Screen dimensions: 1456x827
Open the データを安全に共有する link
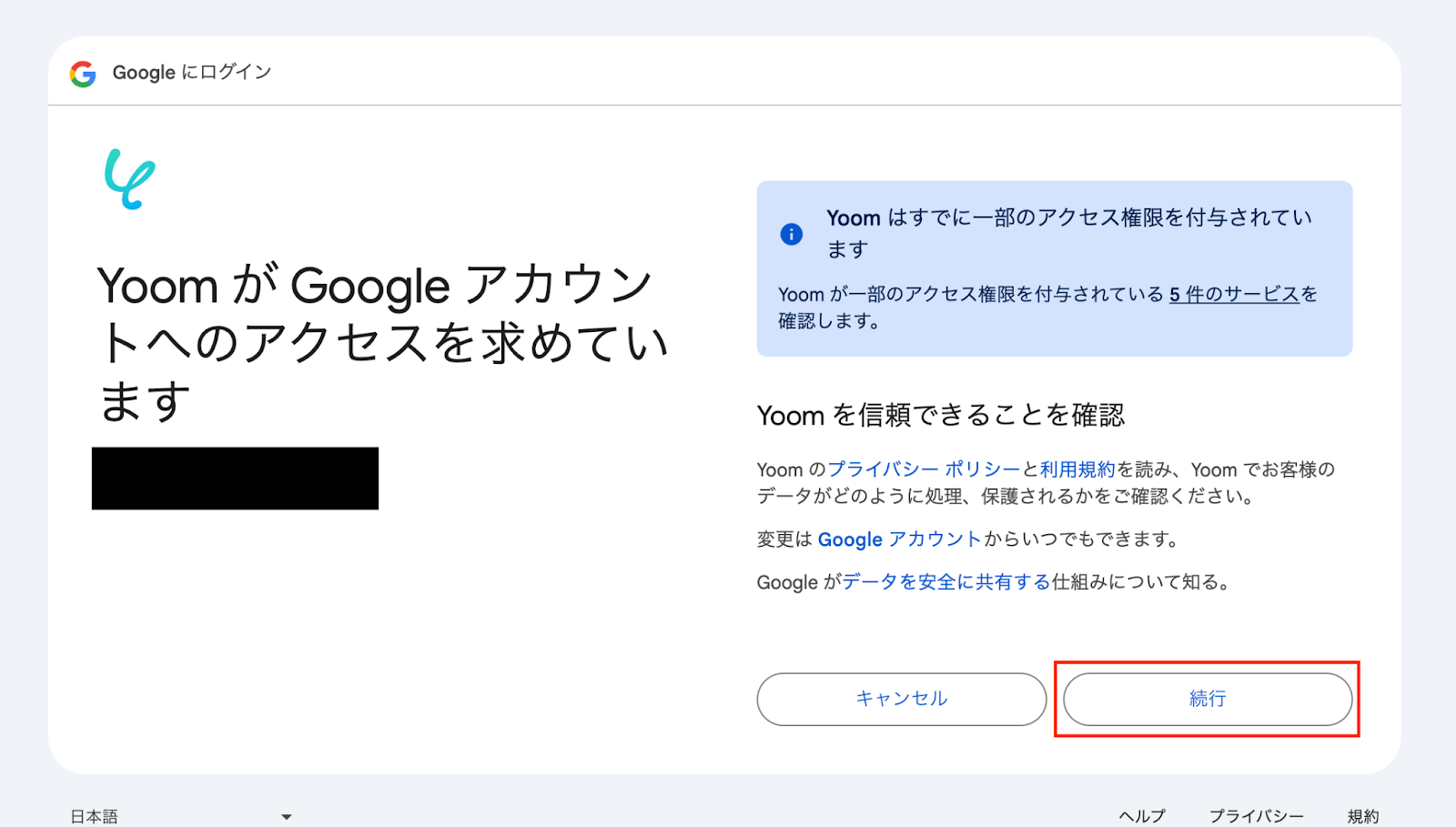click(x=946, y=582)
